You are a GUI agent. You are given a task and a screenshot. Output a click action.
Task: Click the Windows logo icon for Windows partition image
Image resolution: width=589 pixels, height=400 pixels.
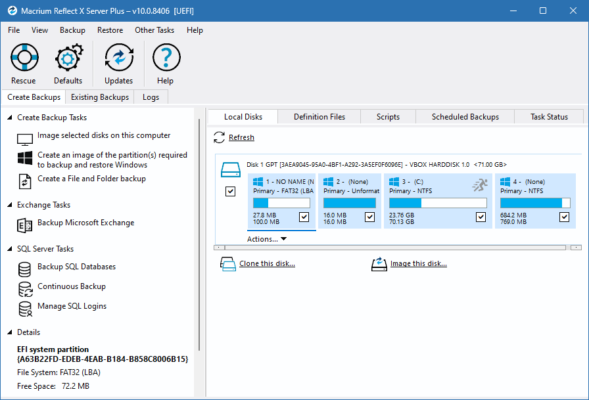click(25, 158)
